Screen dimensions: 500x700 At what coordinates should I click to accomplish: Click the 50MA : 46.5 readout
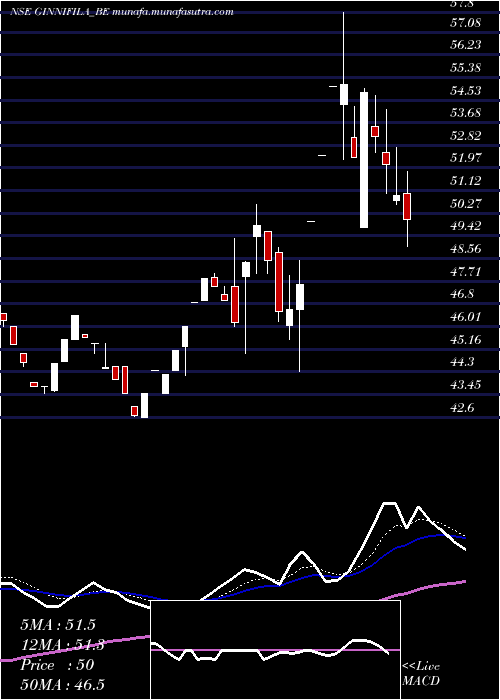pyautogui.click(x=62, y=684)
